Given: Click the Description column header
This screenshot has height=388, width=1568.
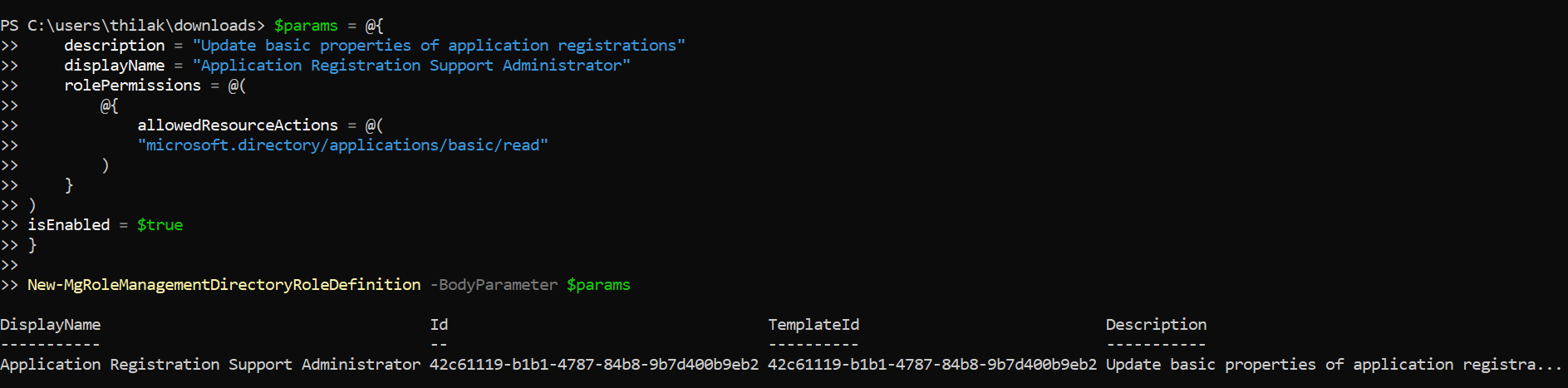Looking at the screenshot, I should (x=1156, y=325).
